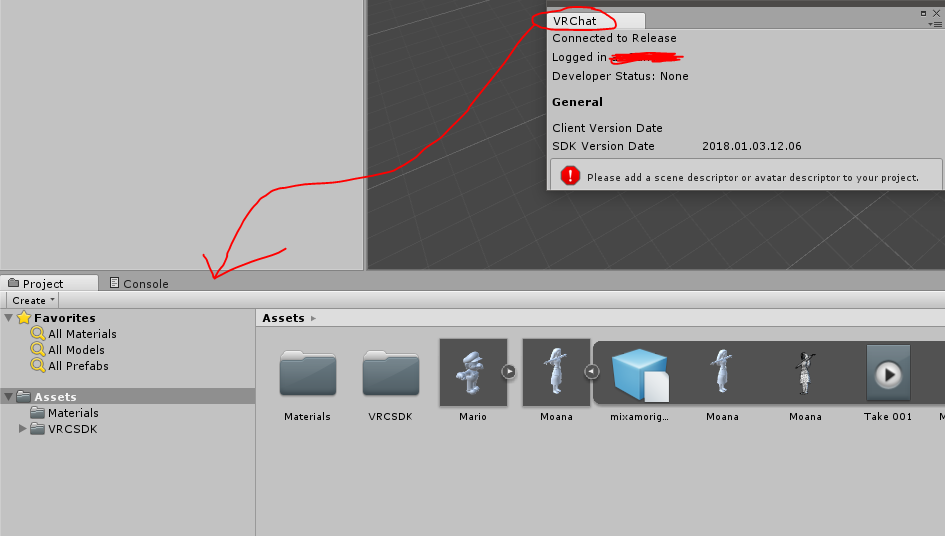Screen dimensions: 945x536
Task: Expand the Mario model sub-assets
Action: point(509,371)
